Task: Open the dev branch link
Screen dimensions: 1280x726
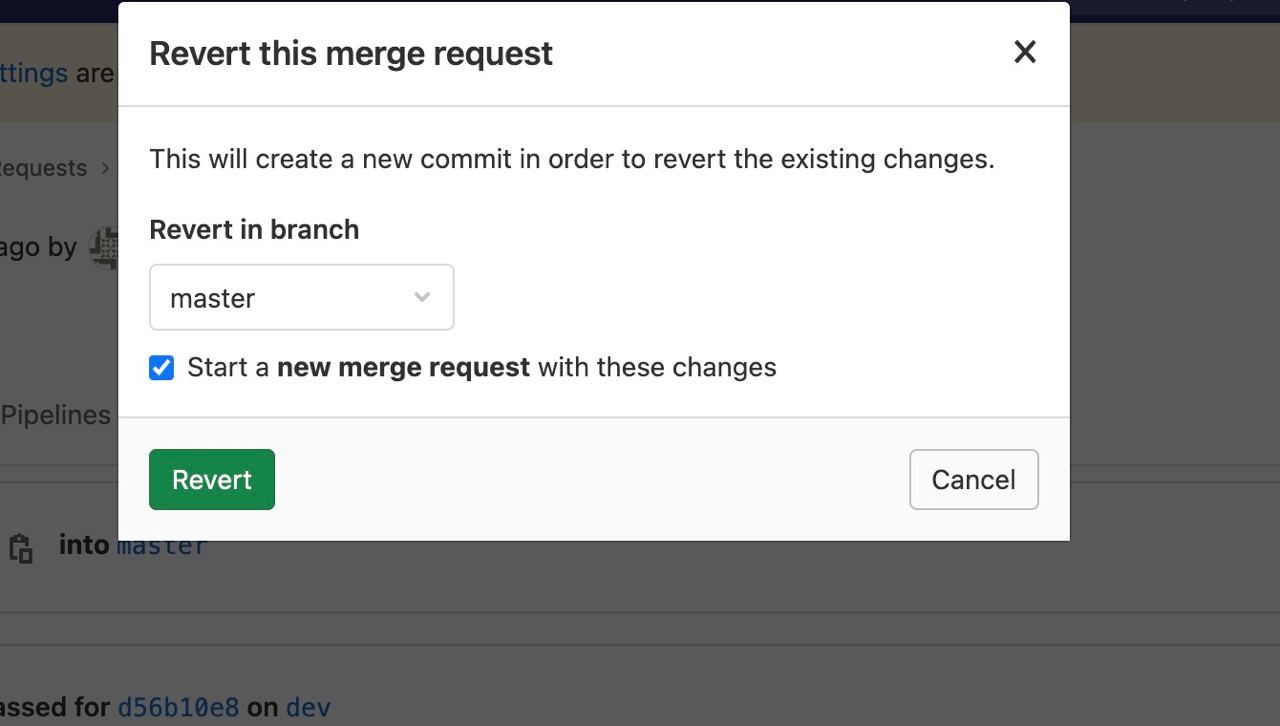Action: pyautogui.click(x=308, y=707)
